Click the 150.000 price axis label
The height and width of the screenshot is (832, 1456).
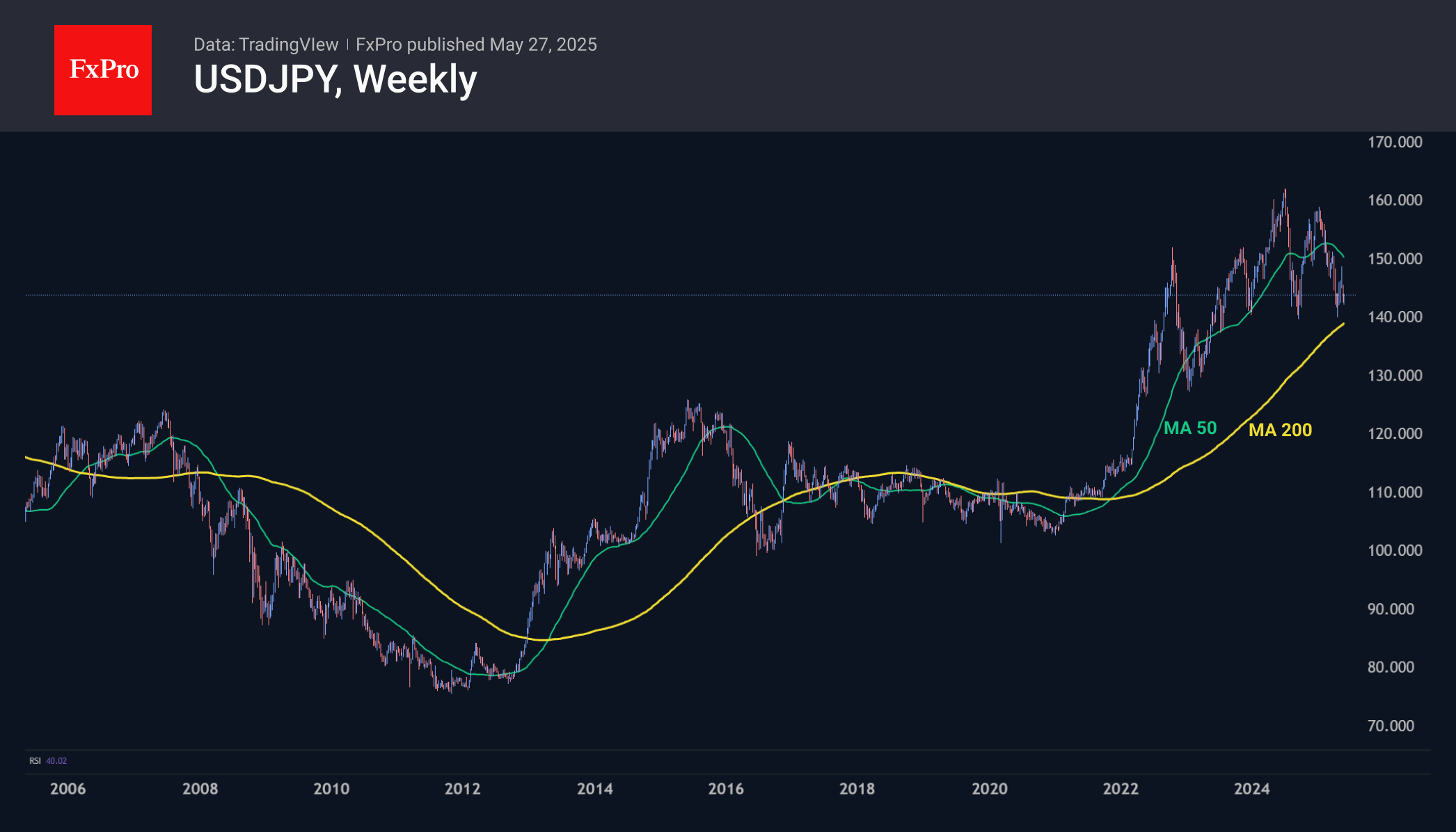click(1395, 259)
